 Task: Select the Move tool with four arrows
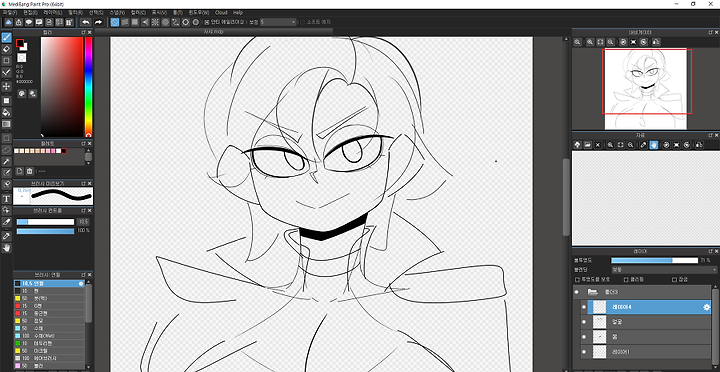point(6,86)
